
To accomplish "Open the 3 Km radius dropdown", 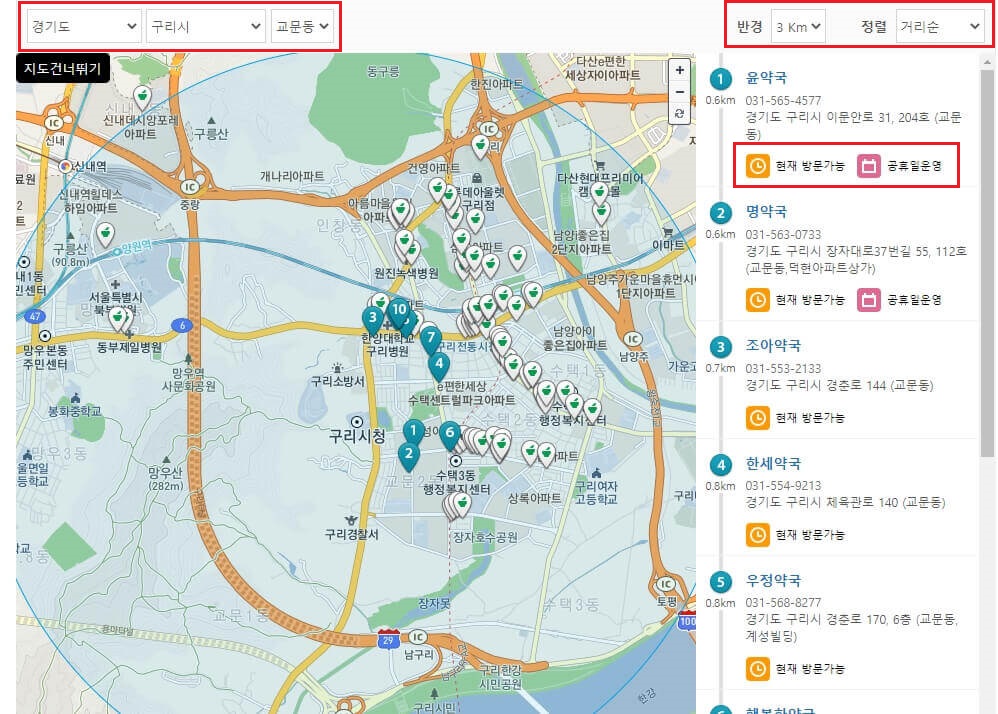I will (798, 27).
